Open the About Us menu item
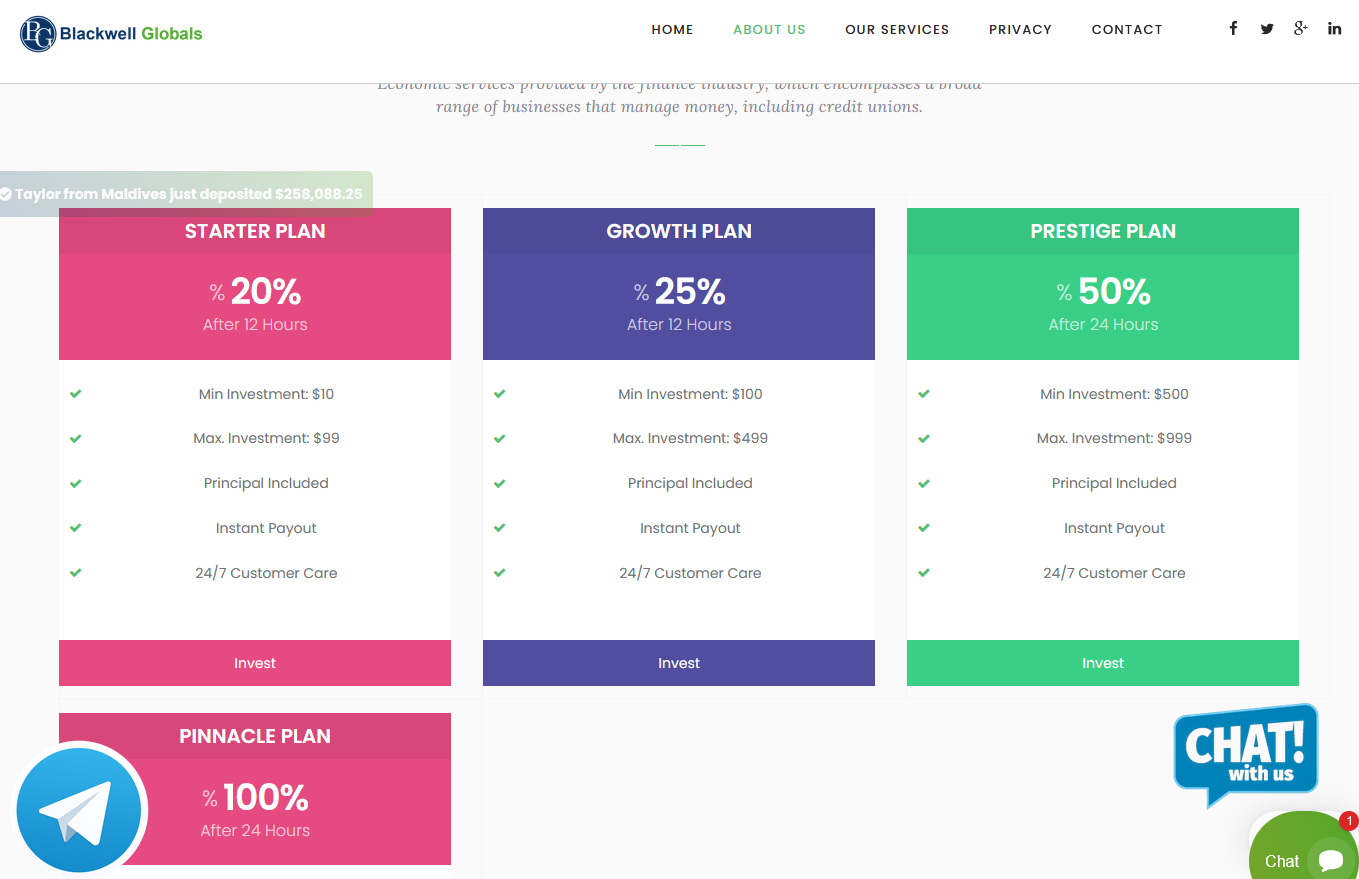 point(769,30)
